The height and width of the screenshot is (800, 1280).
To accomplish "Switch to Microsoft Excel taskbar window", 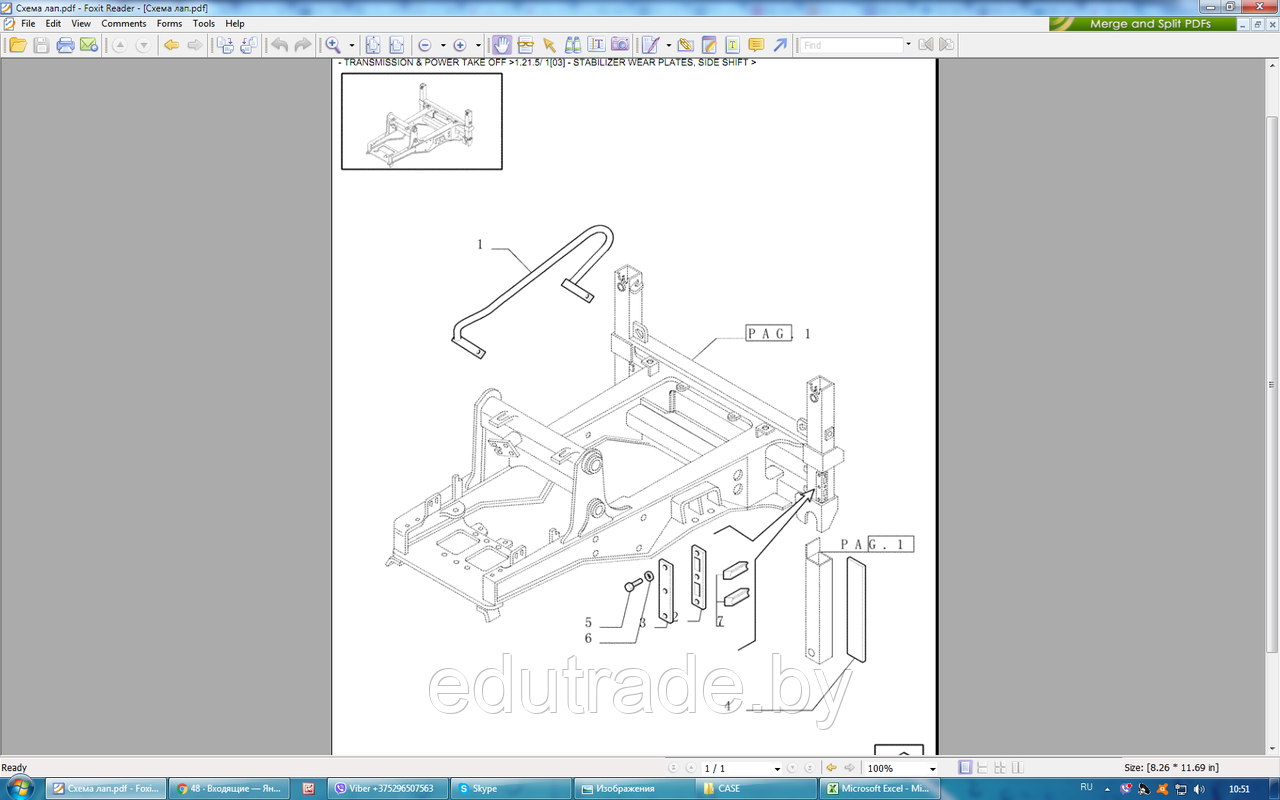I will [879, 788].
